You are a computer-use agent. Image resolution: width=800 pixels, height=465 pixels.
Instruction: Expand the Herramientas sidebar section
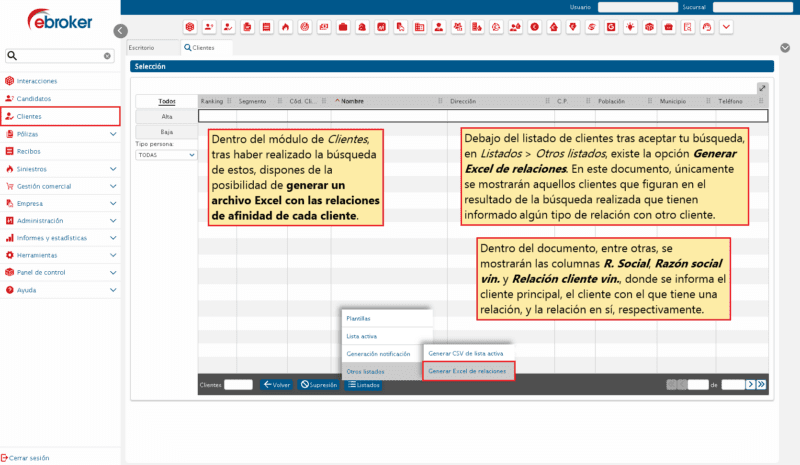pyautogui.click(x=113, y=255)
